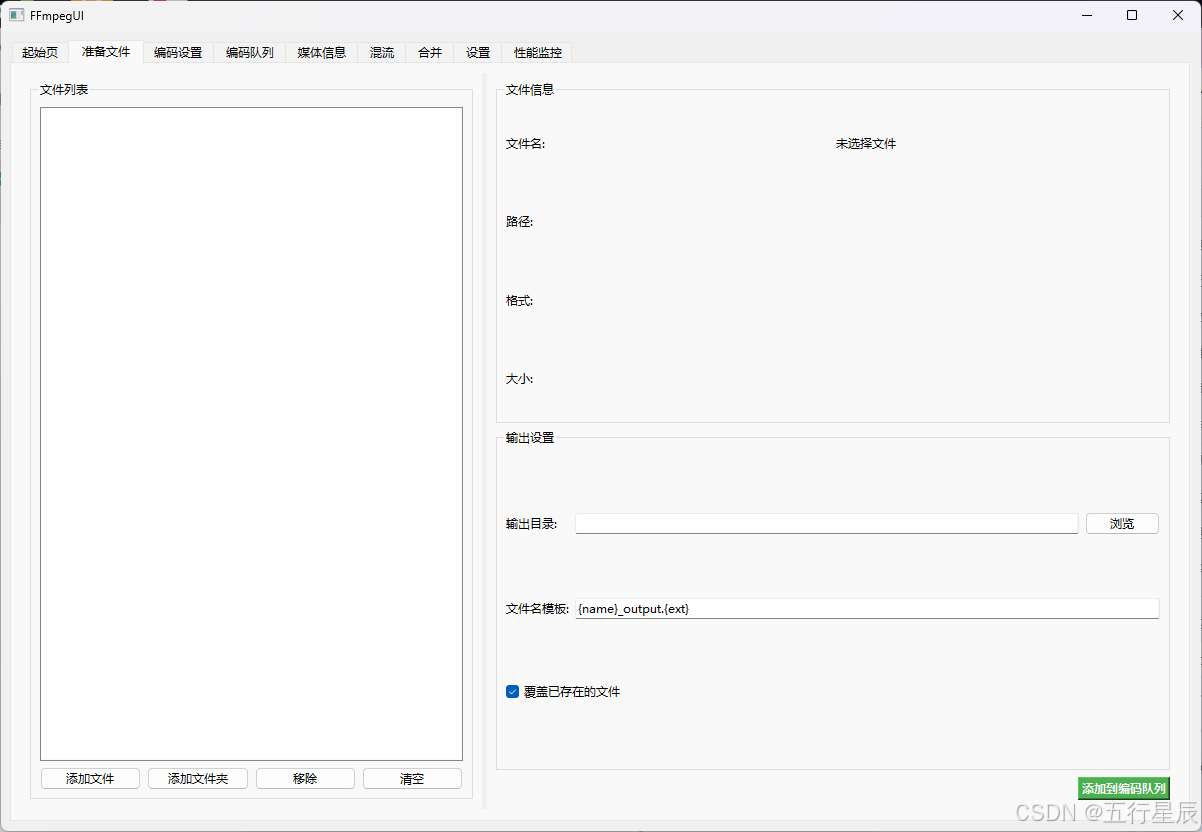Select the 准备文件 tab
This screenshot has height=832, width=1202.
(x=106, y=52)
